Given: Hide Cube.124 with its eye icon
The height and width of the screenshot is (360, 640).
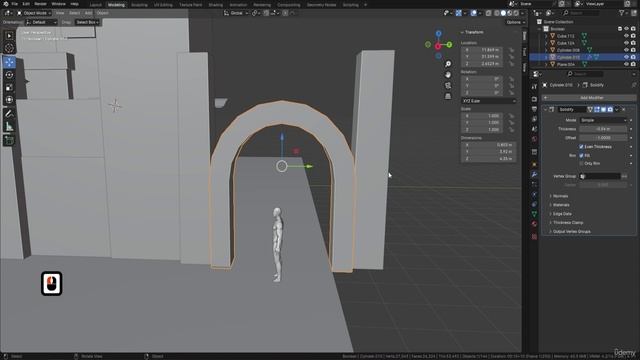Looking at the screenshot, I should [626, 43].
